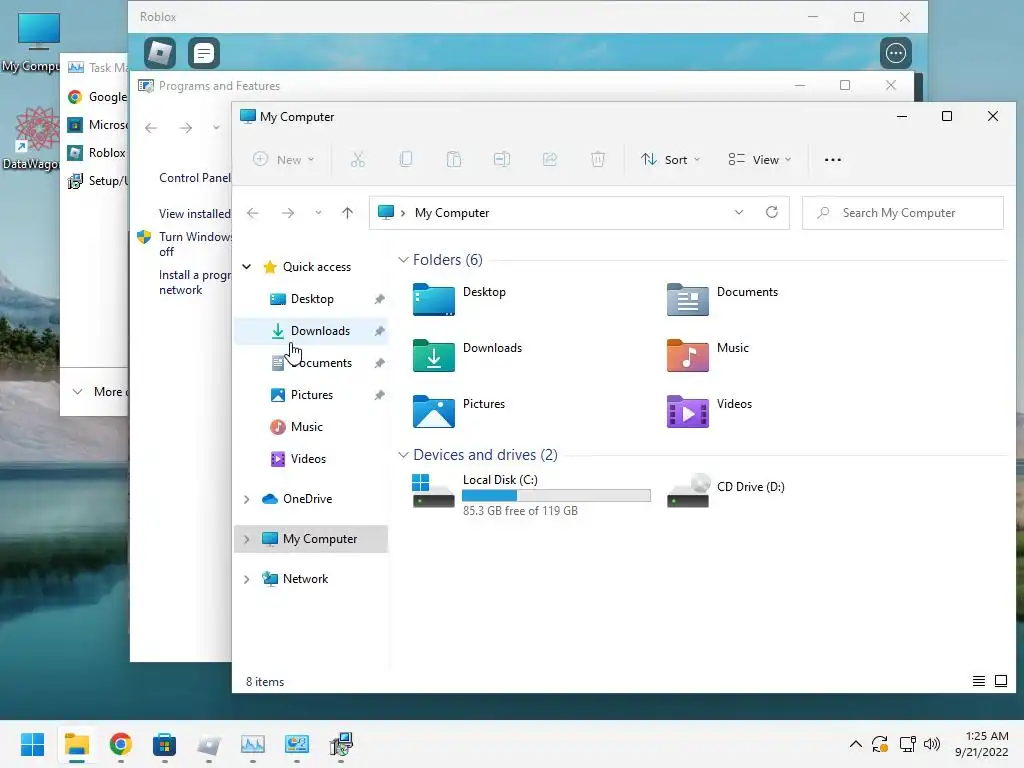Viewport: 1024px width, 768px height.
Task: Show hidden tray icons chevron
Action: [x=856, y=744]
